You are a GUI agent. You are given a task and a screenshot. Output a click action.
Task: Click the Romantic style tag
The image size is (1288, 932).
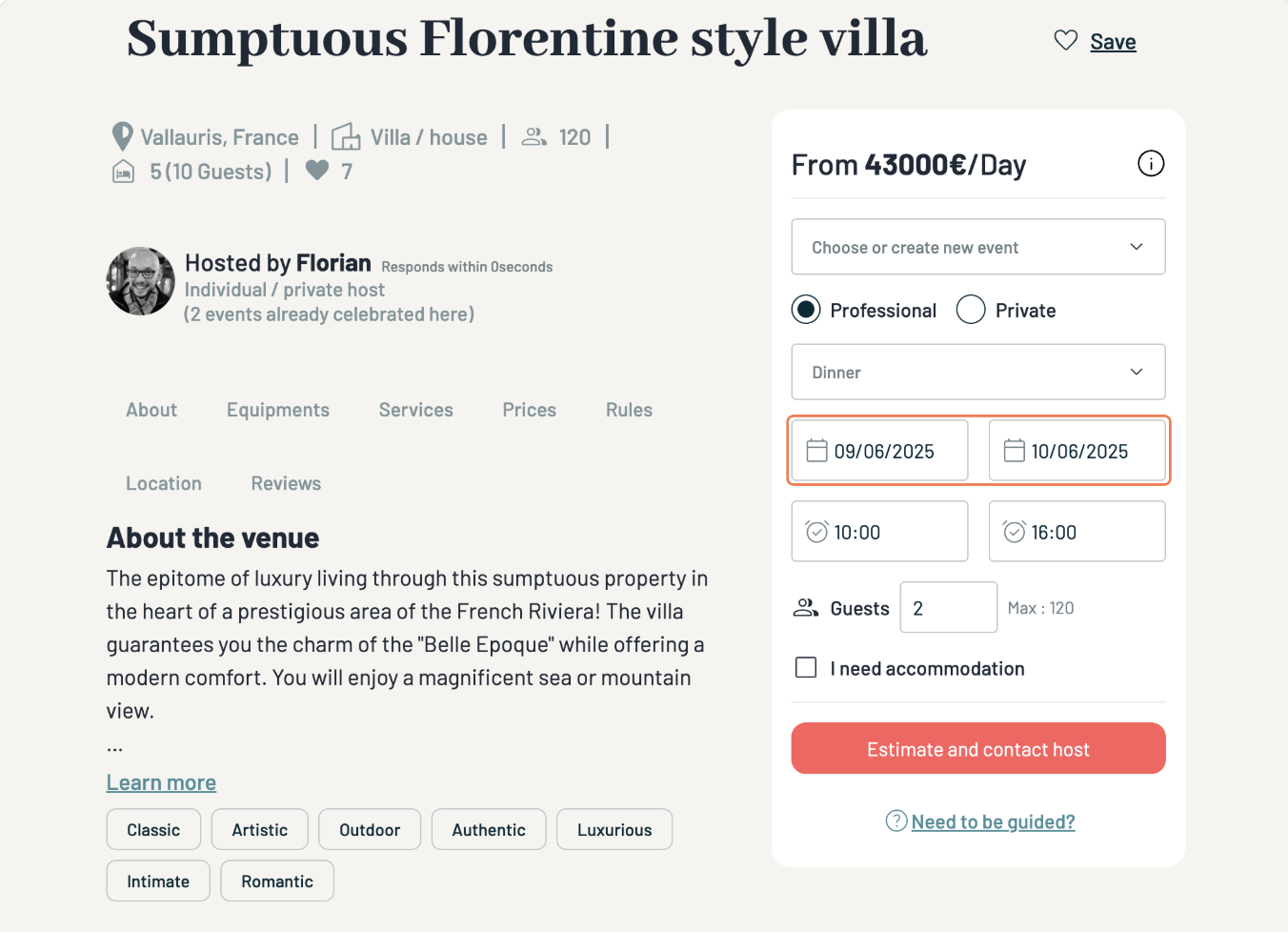click(x=276, y=881)
